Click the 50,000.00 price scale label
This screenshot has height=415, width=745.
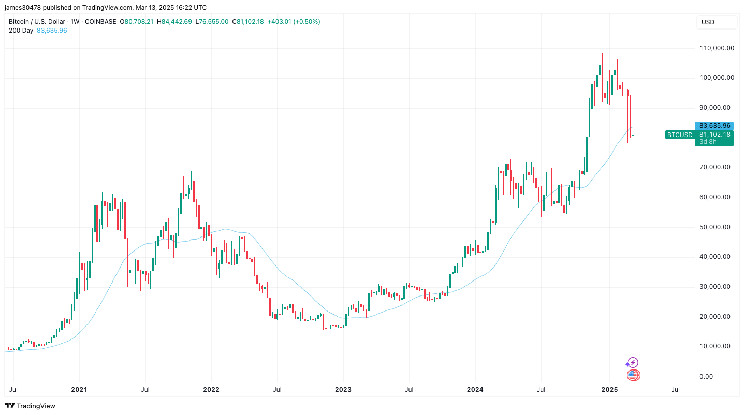pyautogui.click(x=715, y=227)
